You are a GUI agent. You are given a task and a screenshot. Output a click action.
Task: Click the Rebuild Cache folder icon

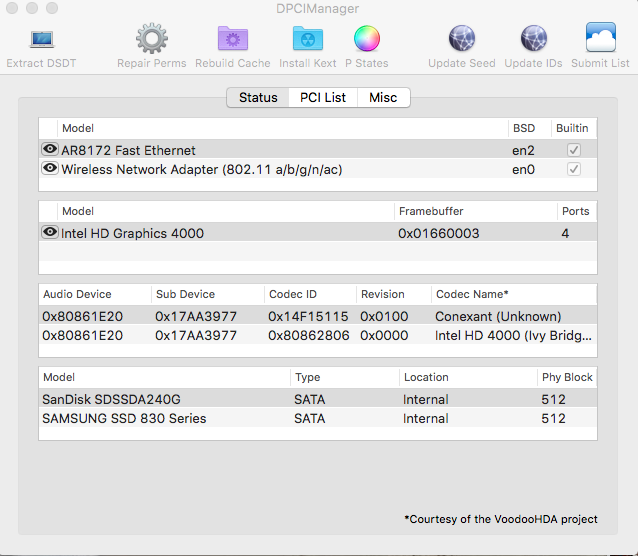(233, 40)
